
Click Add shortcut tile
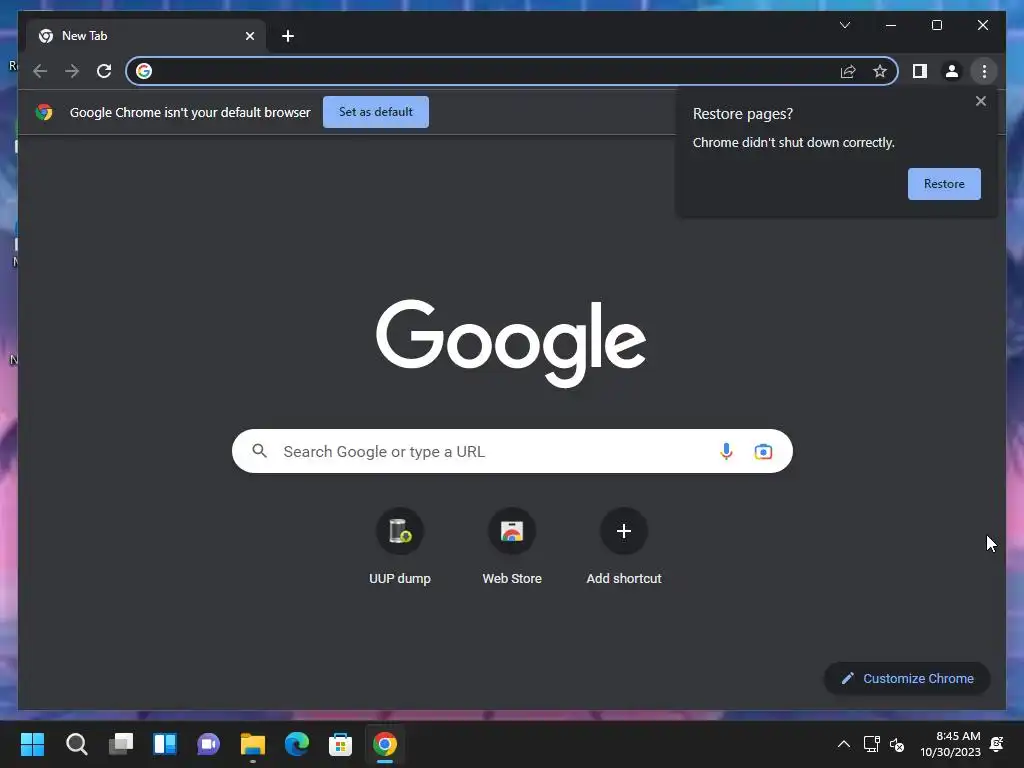(624, 547)
